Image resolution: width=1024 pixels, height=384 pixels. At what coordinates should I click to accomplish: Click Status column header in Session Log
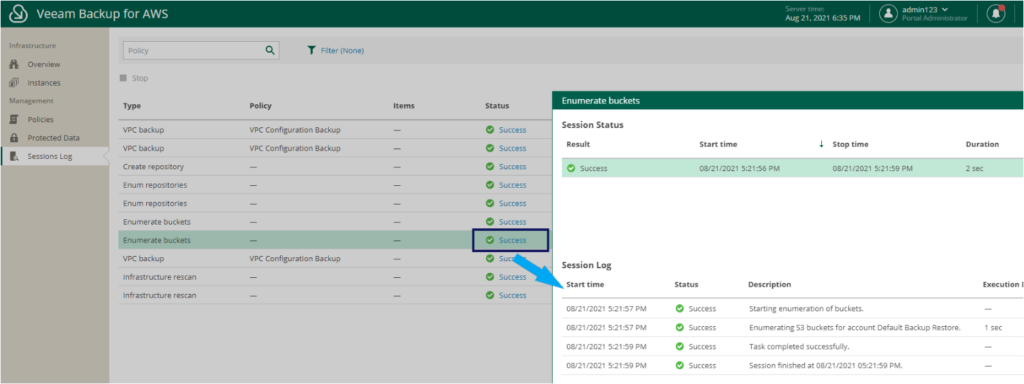(686, 285)
